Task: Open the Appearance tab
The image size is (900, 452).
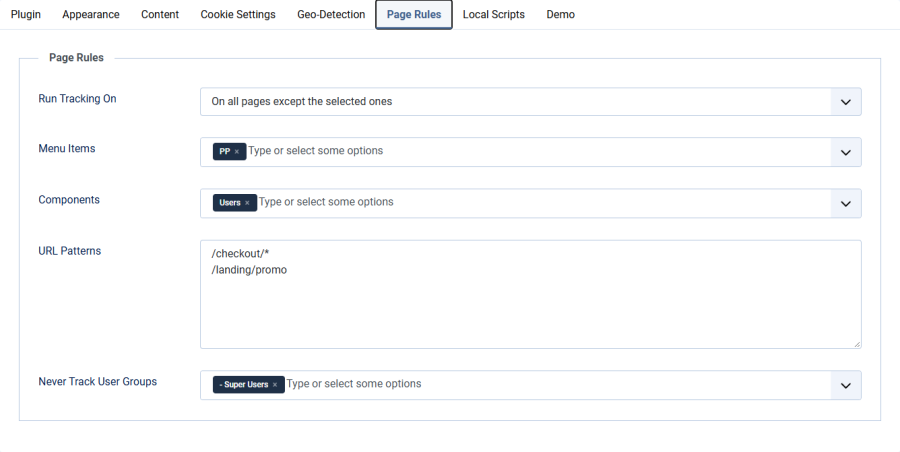Action: click(x=91, y=14)
